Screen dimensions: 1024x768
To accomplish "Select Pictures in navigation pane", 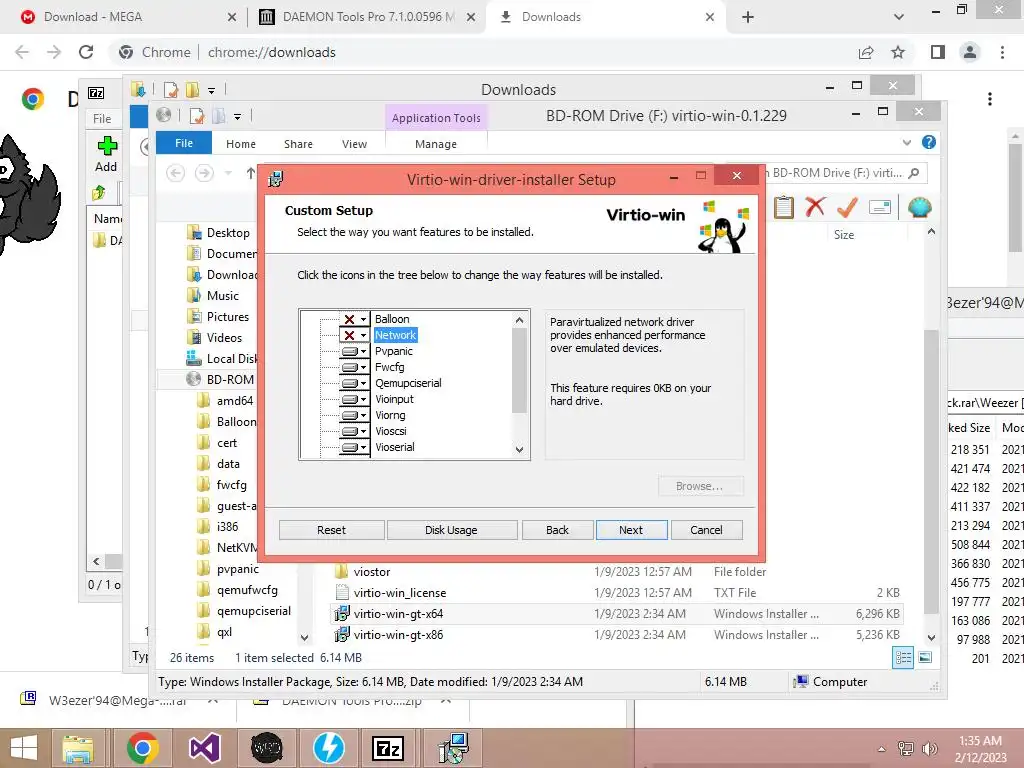I will 227,317.
